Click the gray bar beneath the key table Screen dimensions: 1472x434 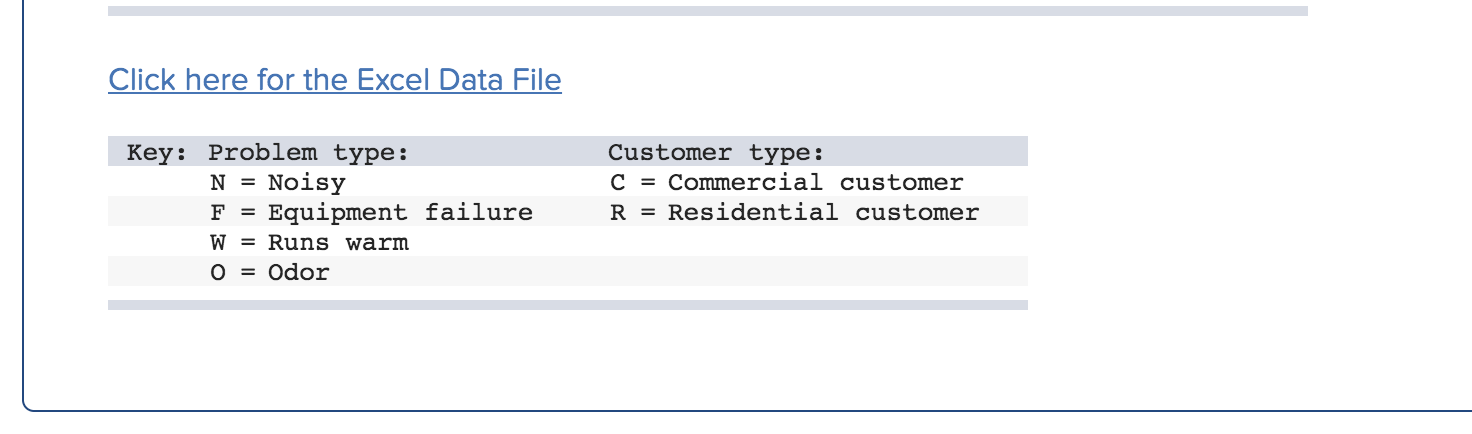click(x=568, y=305)
